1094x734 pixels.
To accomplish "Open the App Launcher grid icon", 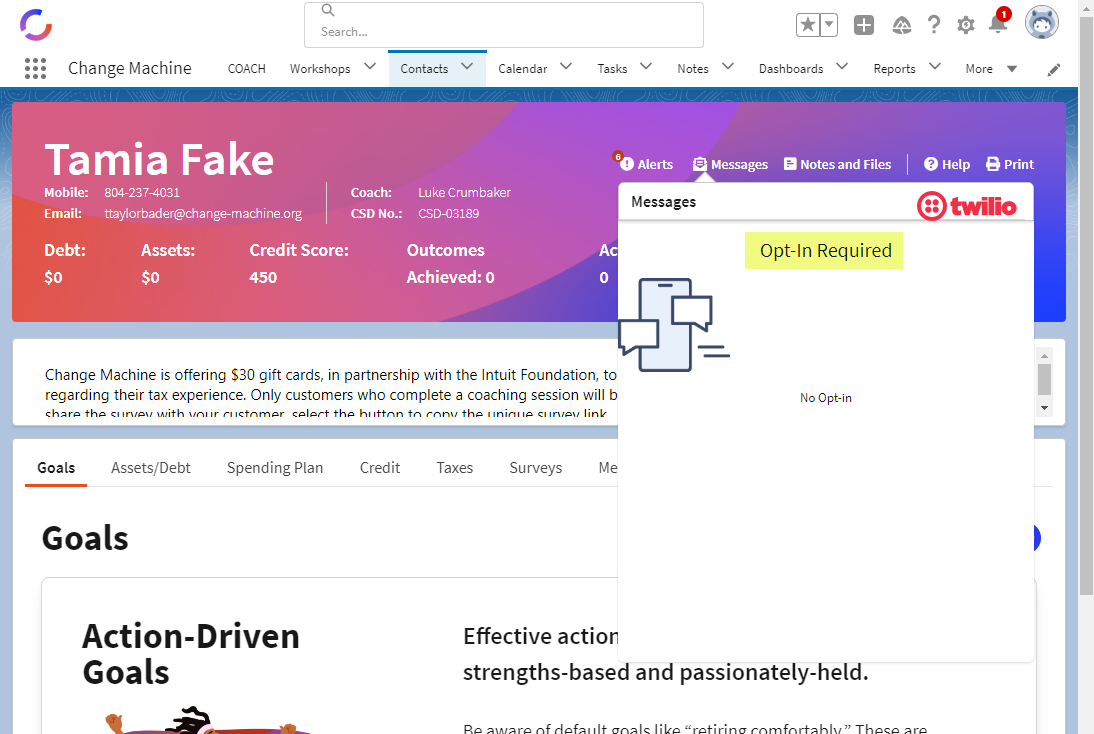I will pos(35,68).
